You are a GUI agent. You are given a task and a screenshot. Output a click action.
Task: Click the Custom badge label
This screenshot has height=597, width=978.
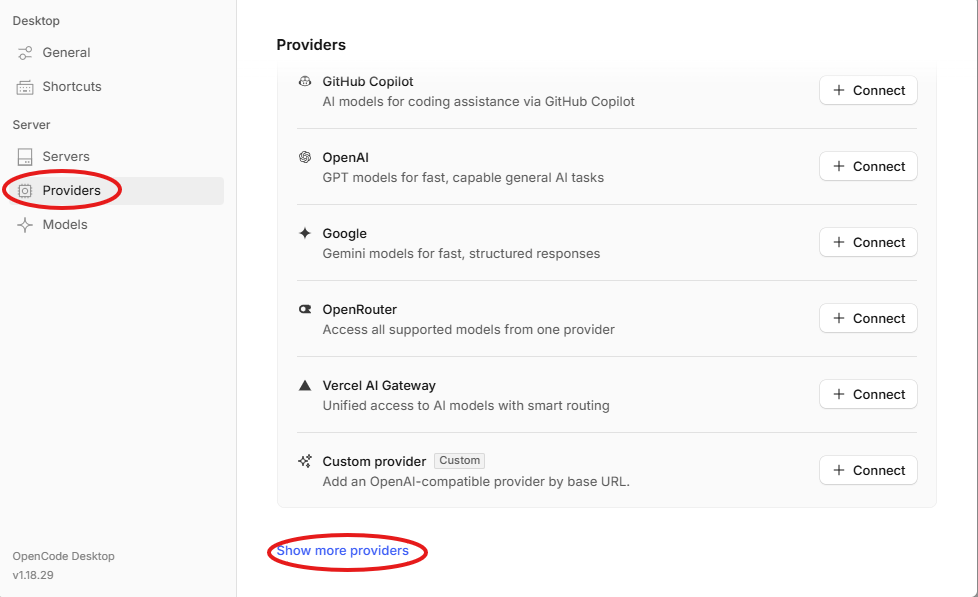click(460, 460)
